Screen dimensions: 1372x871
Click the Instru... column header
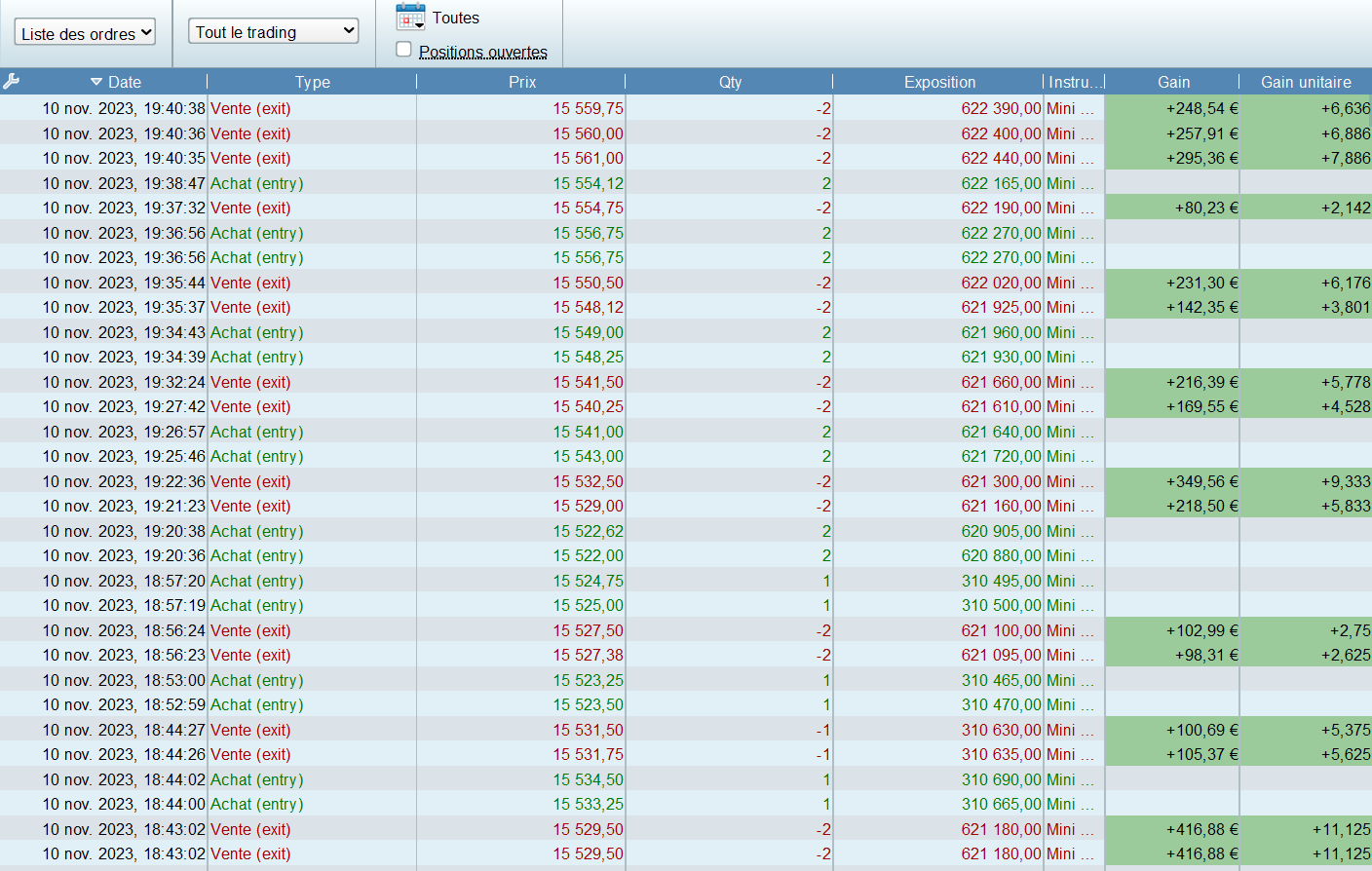click(x=1075, y=82)
